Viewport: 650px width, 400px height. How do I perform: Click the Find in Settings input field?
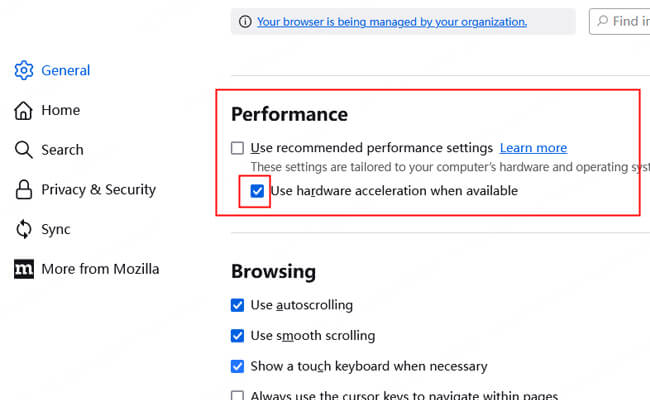tap(630, 21)
